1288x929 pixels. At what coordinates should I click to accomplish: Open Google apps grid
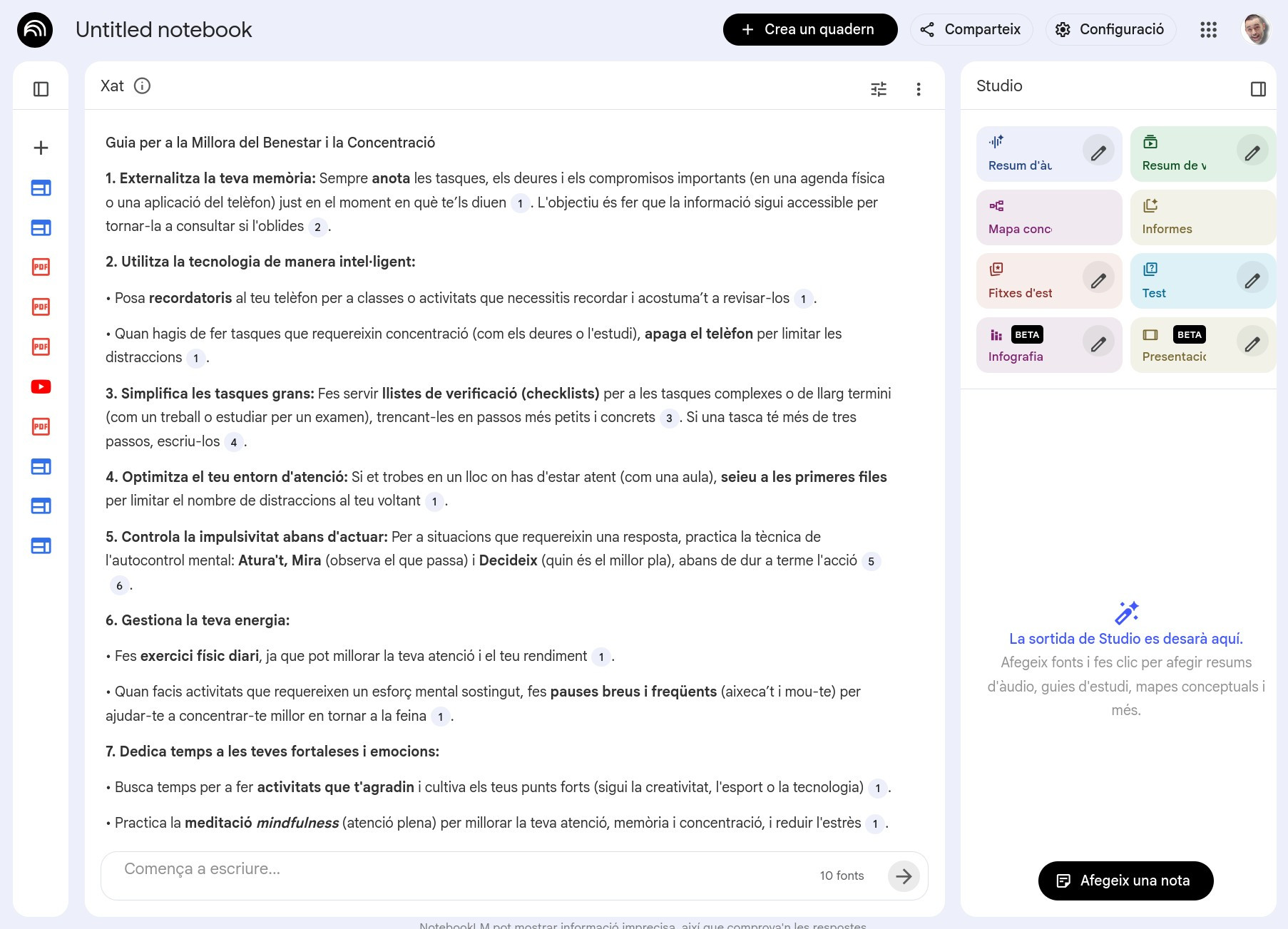pos(1208,30)
